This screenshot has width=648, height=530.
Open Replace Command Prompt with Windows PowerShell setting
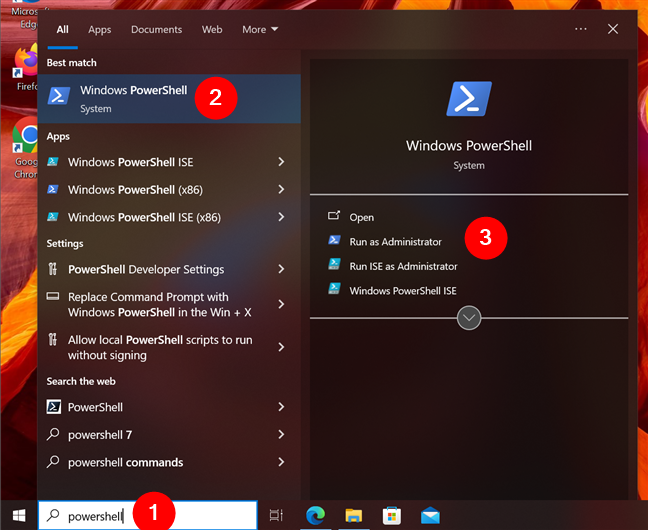coord(160,304)
